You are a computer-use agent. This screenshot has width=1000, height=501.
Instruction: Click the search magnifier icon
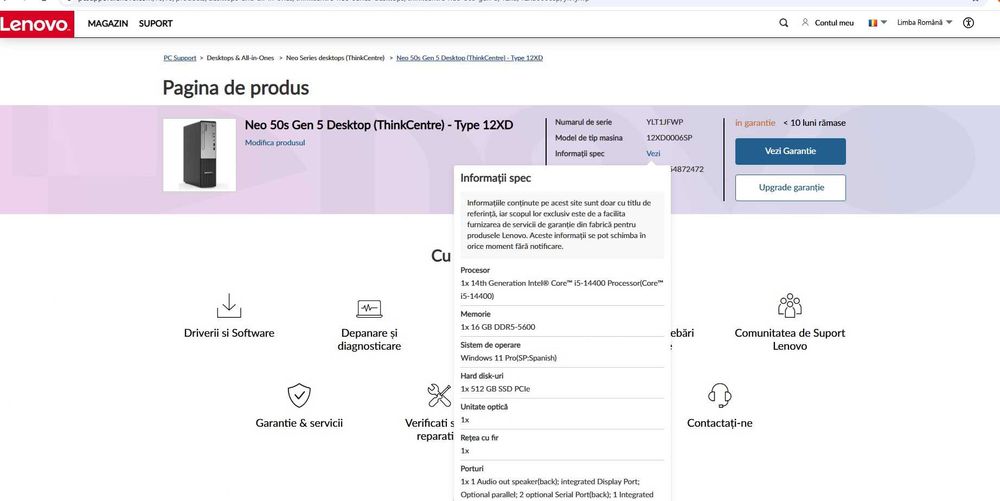[784, 23]
